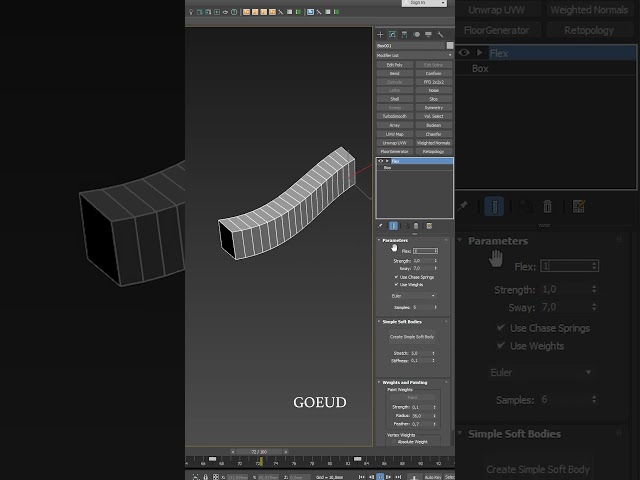This screenshot has height=480, width=640.
Task: Select the Box row in enlarged overlay stack
Action: [x=545, y=69]
